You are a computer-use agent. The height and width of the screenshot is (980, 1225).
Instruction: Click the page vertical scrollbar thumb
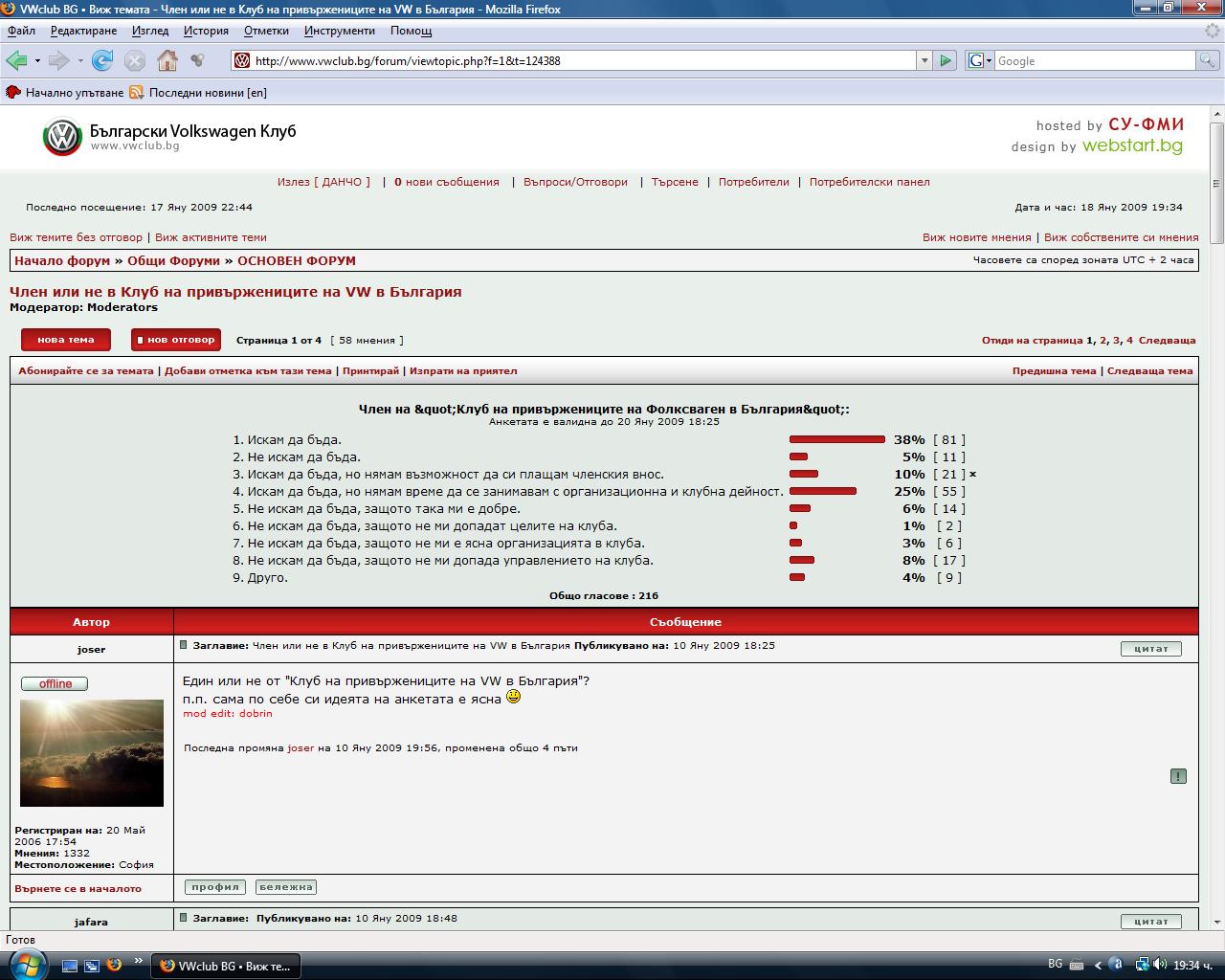coord(1216,182)
